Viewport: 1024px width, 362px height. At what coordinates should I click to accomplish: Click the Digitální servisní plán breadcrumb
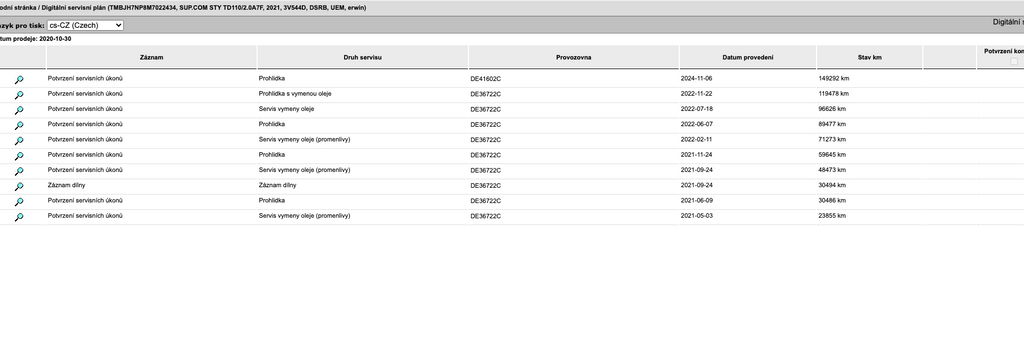pyautogui.click(x=74, y=8)
